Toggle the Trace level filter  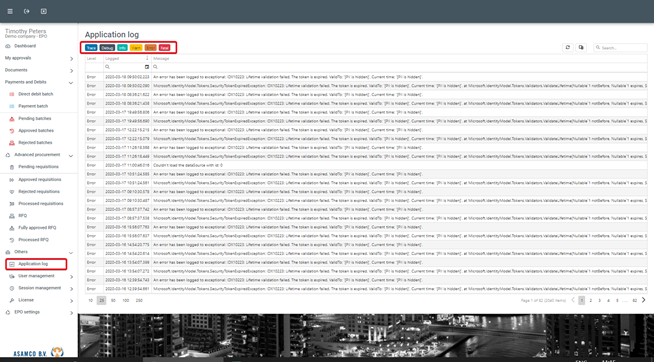(91, 48)
